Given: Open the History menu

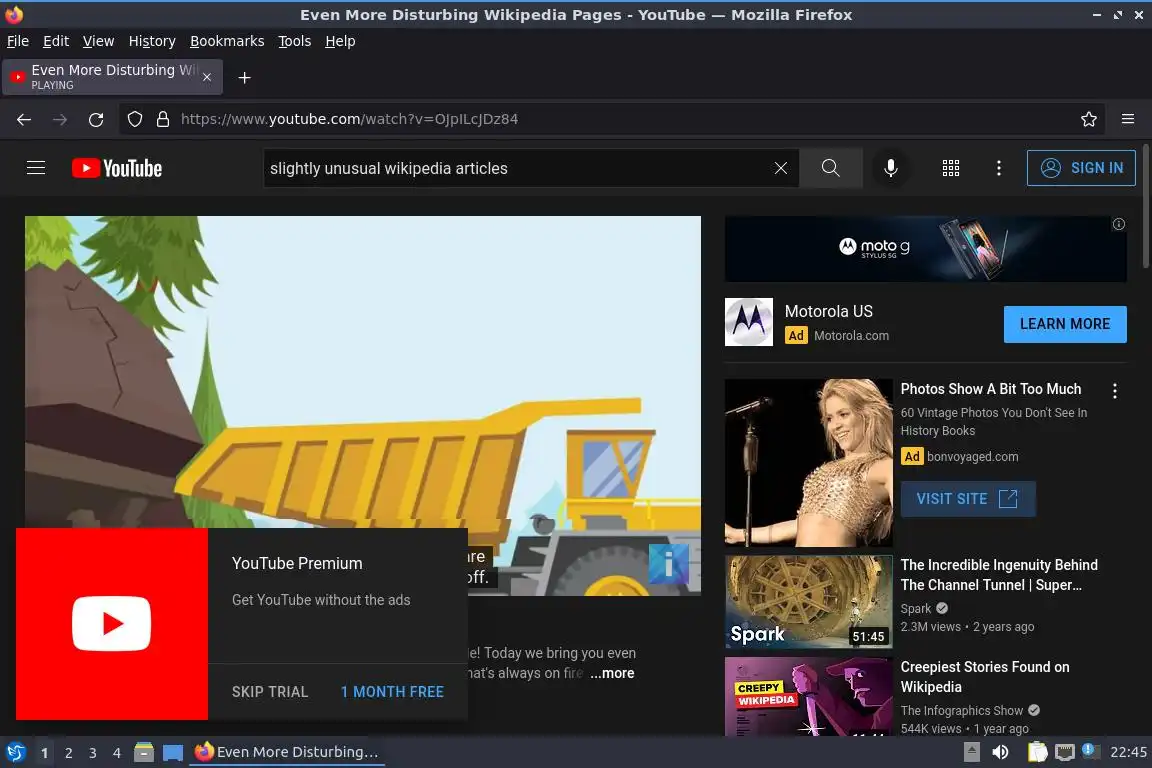Looking at the screenshot, I should coord(152,41).
